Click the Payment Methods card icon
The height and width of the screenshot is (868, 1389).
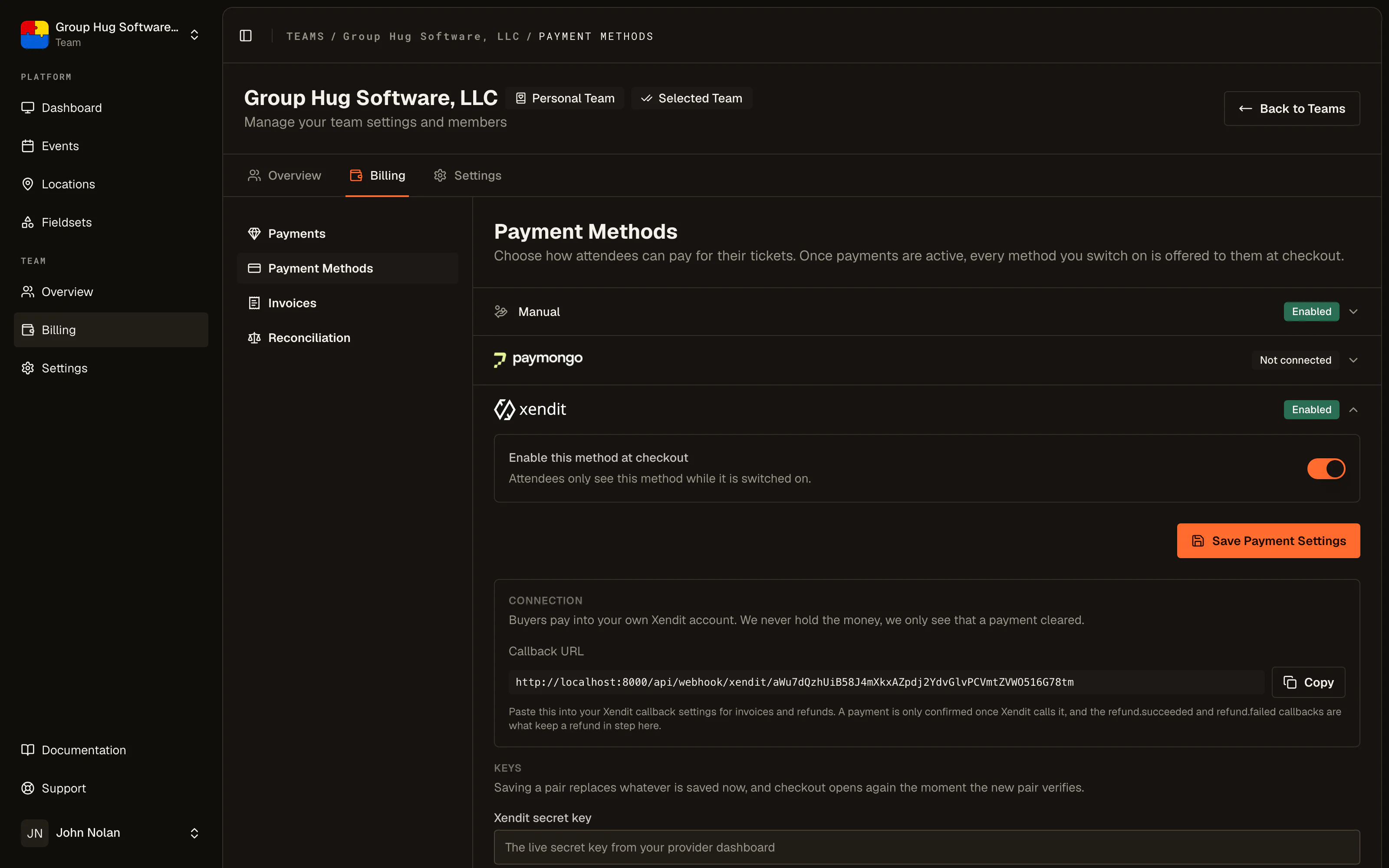[x=254, y=268]
